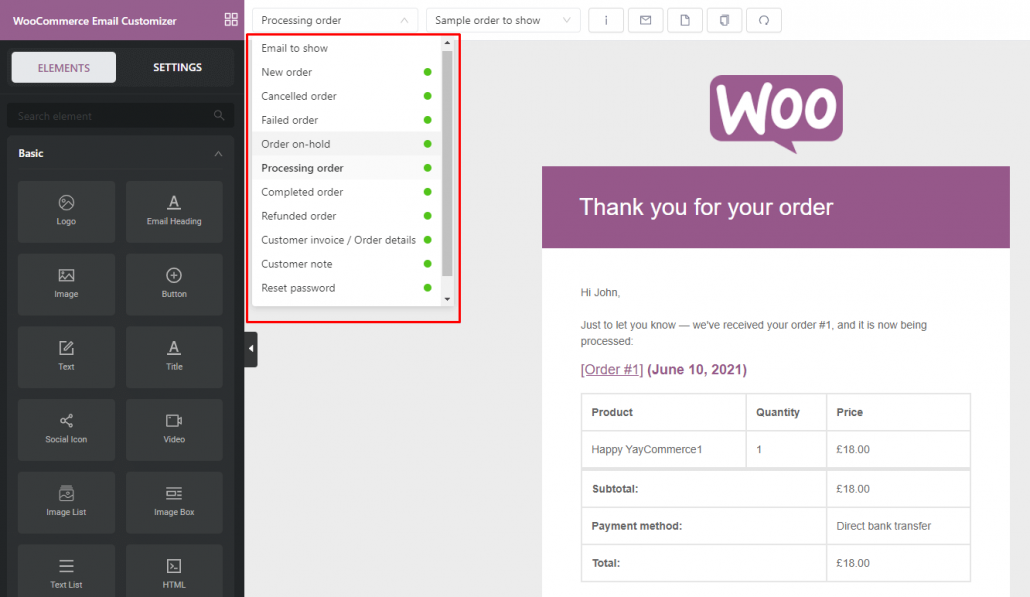
Task: Open the Sample order to show dropdown
Action: point(503,20)
